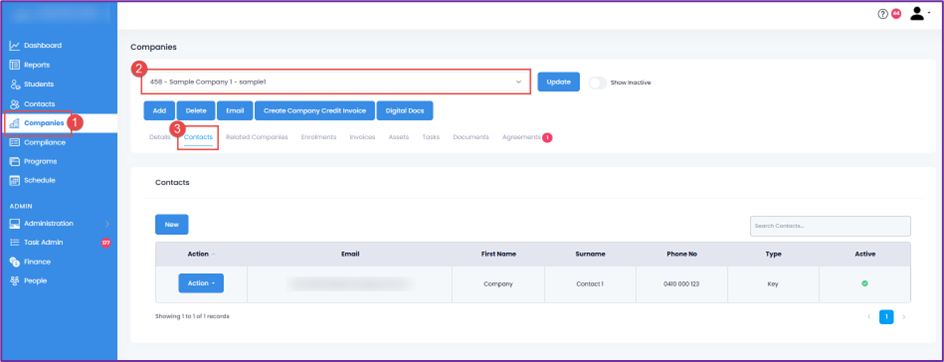The width and height of the screenshot is (944, 362).
Task: Click the Add company button
Action: pos(160,111)
